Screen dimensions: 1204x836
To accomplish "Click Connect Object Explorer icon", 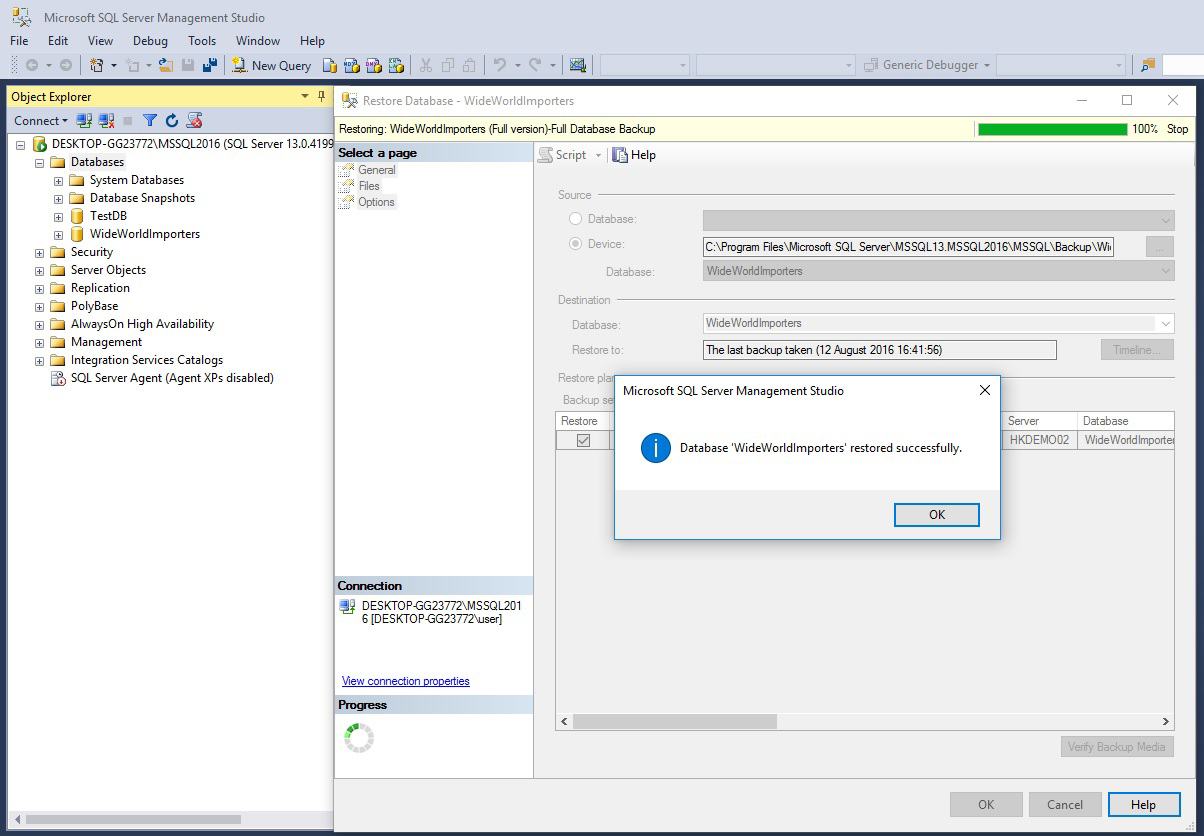I will 85,121.
